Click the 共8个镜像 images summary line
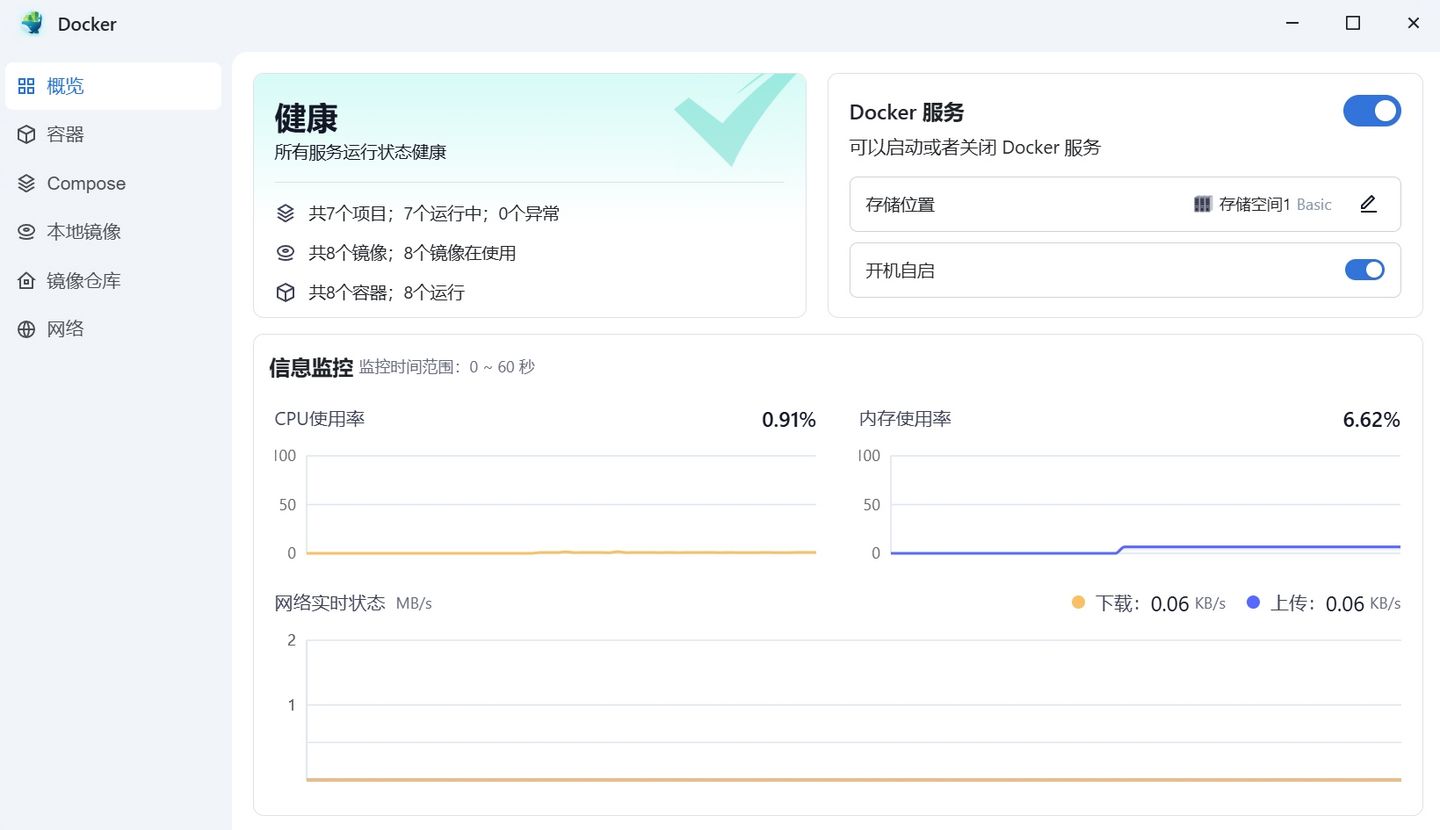 click(411, 253)
